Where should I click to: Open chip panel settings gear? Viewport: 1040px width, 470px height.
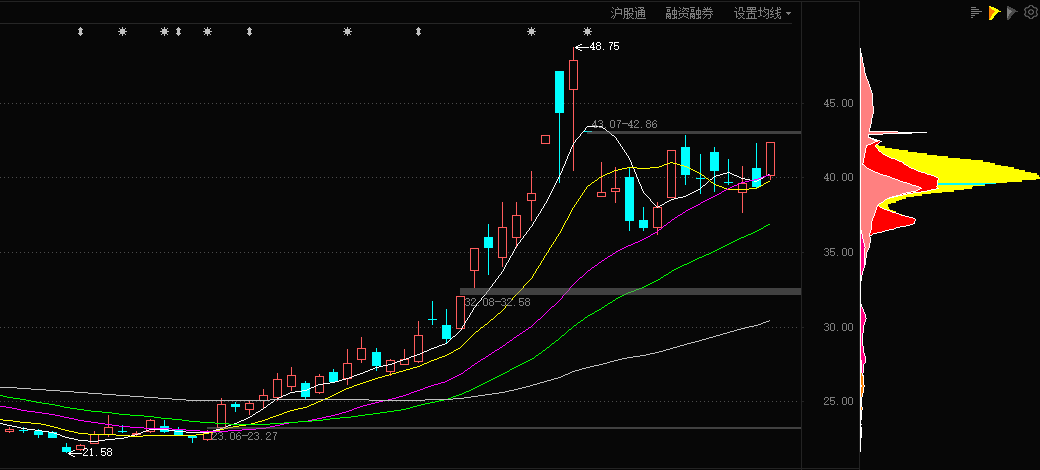click(x=1029, y=12)
